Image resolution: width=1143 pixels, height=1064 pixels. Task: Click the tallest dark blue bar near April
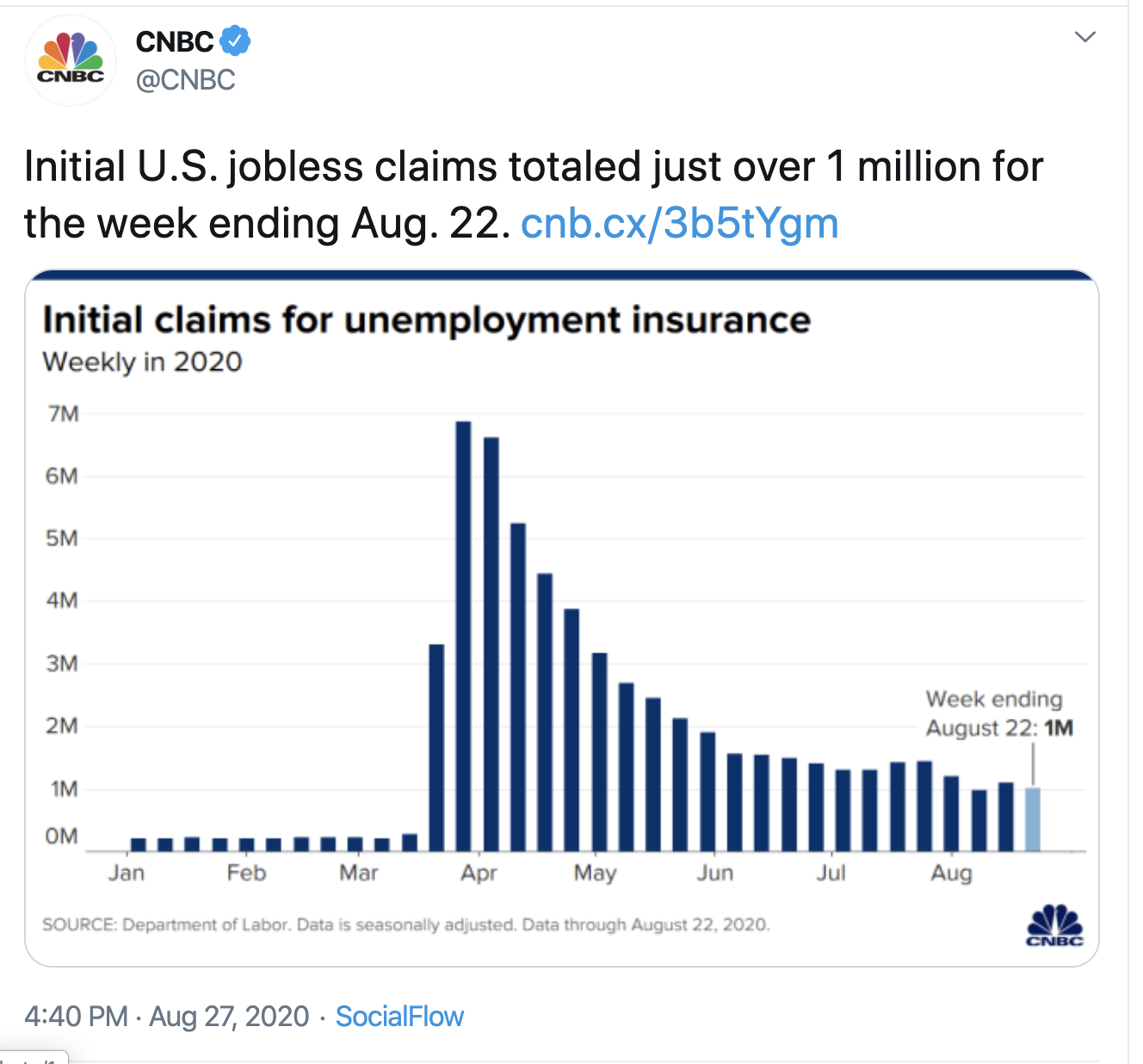point(463,635)
